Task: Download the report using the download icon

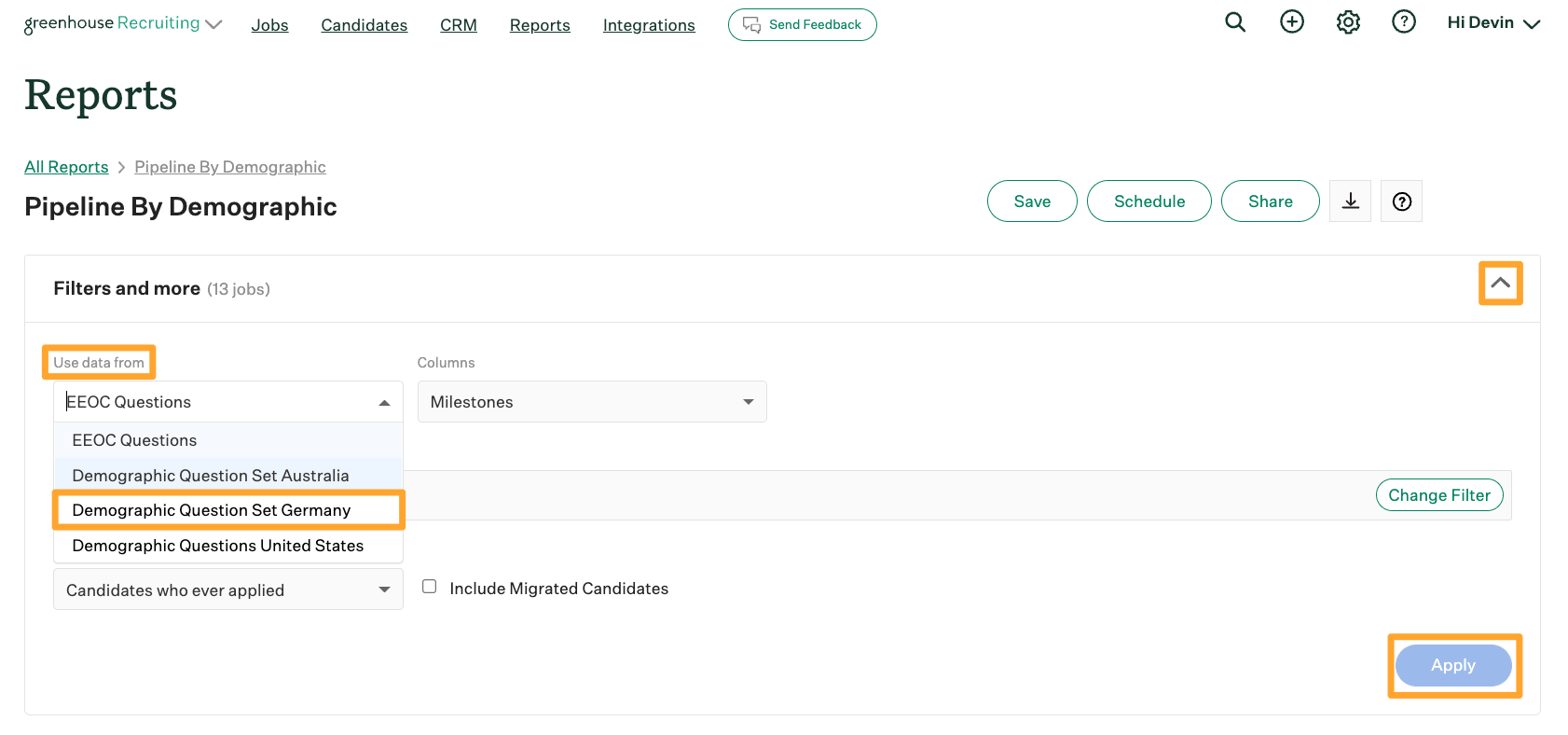Action: pos(1351,201)
